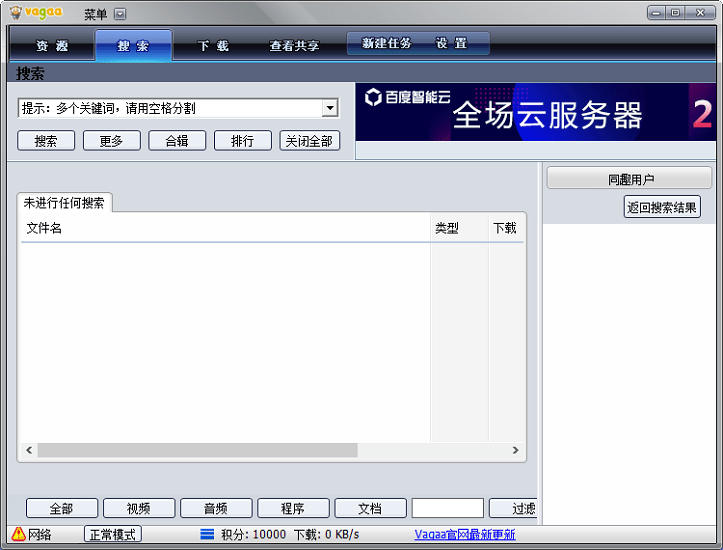Select the 未进行任何搜索 tab
Image resolution: width=723 pixels, height=550 pixels.
(64, 203)
